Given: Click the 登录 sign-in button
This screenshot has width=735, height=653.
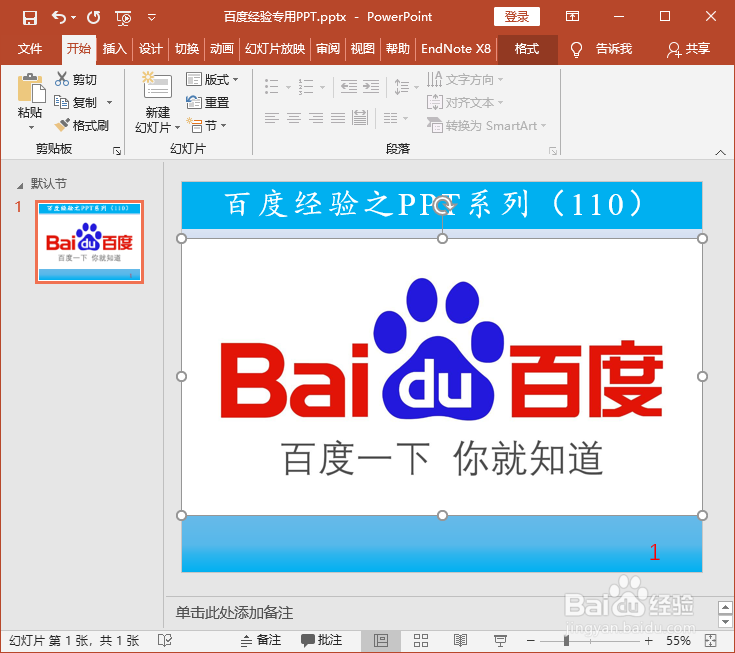Looking at the screenshot, I should tap(517, 17).
